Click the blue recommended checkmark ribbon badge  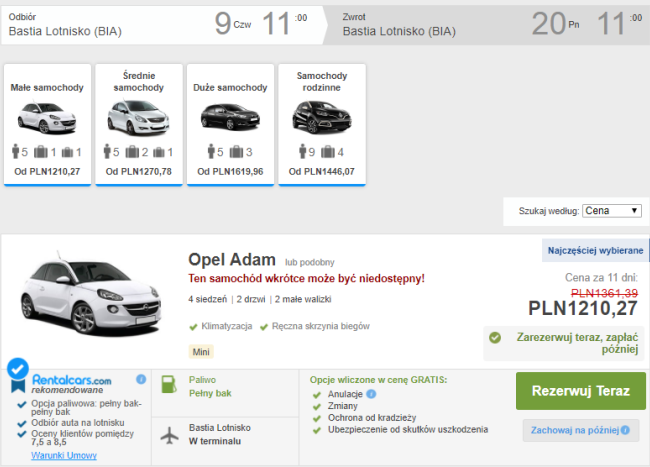click(x=18, y=375)
